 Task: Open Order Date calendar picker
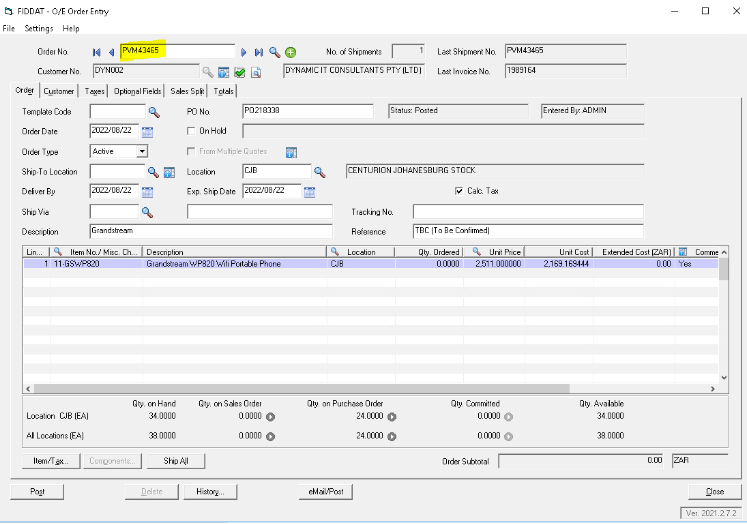[x=148, y=132]
